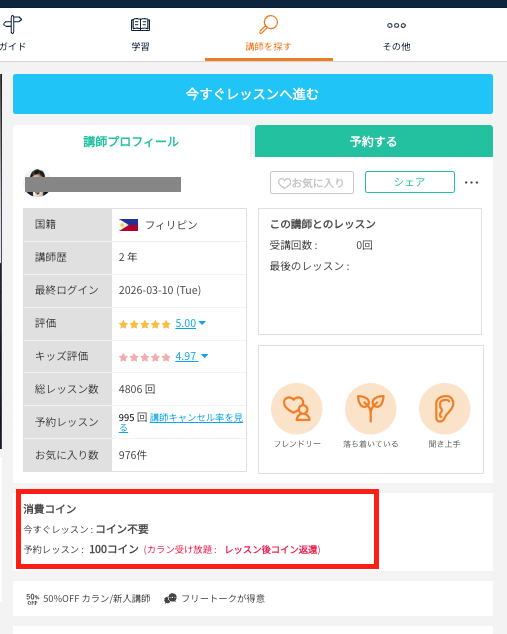507x634 pixels.
Task: Open the ガイド signpost icon
Action: pyautogui.click(x=12, y=24)
